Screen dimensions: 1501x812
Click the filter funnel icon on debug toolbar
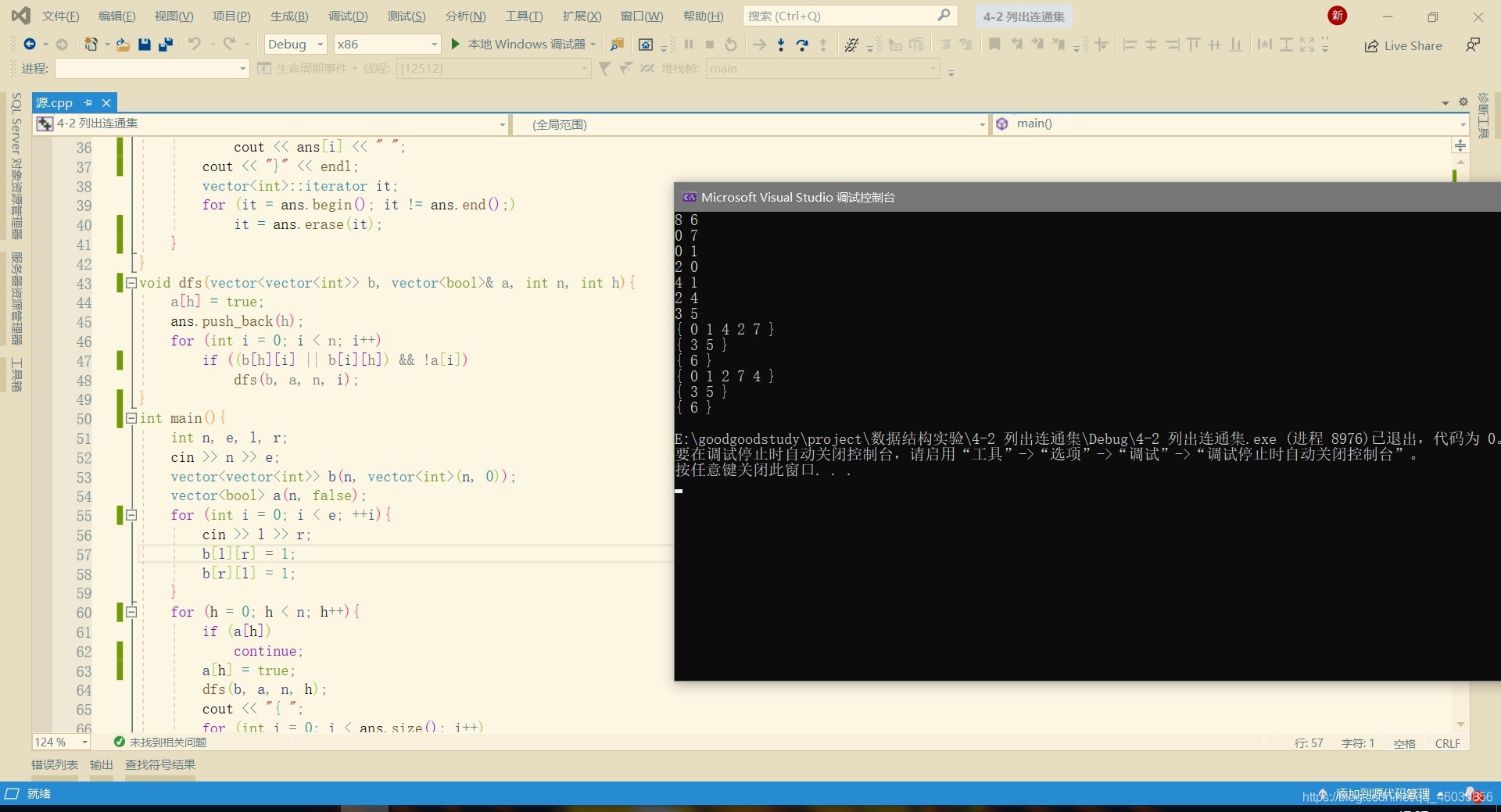[x=604, y=68]
